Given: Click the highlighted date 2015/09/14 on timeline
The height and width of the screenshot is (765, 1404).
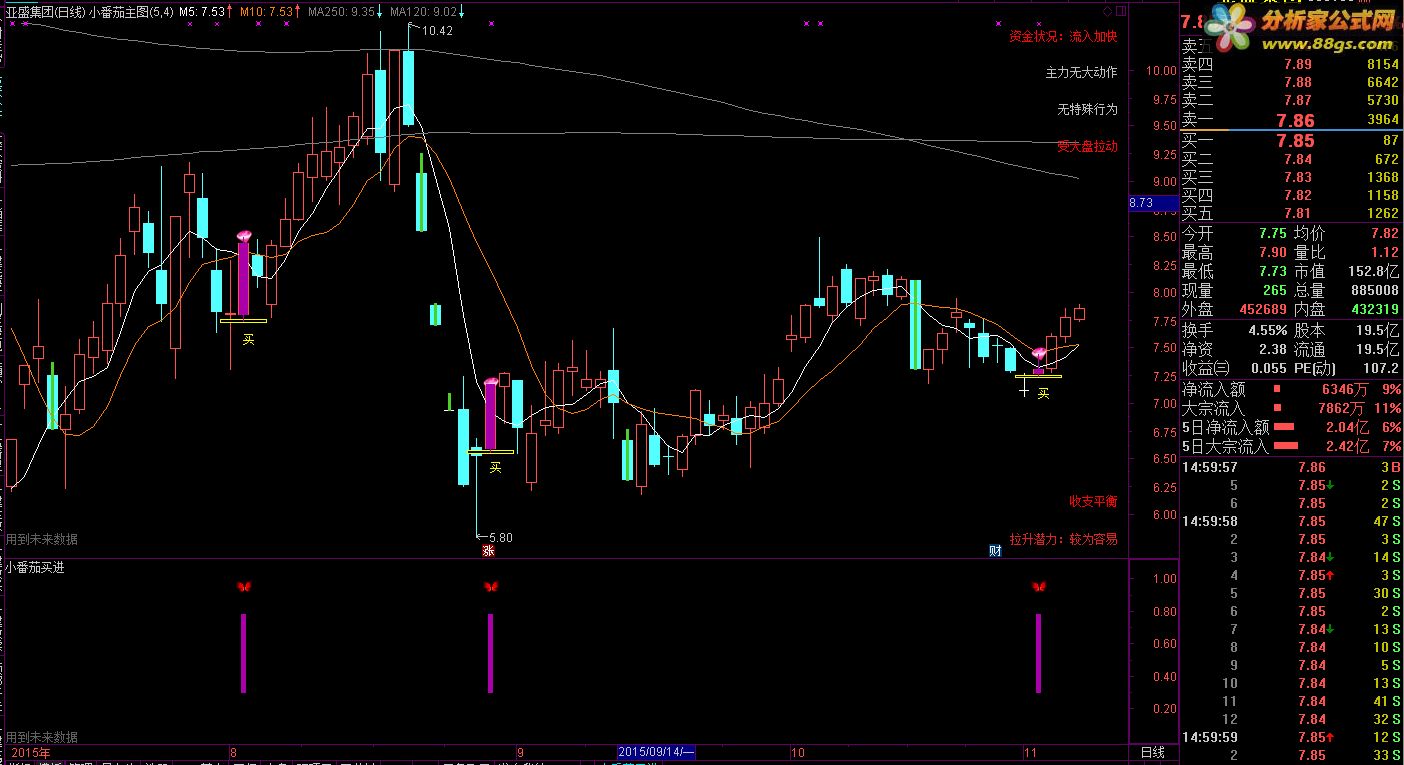Looking at the screenshot, I should coord(656,752).
